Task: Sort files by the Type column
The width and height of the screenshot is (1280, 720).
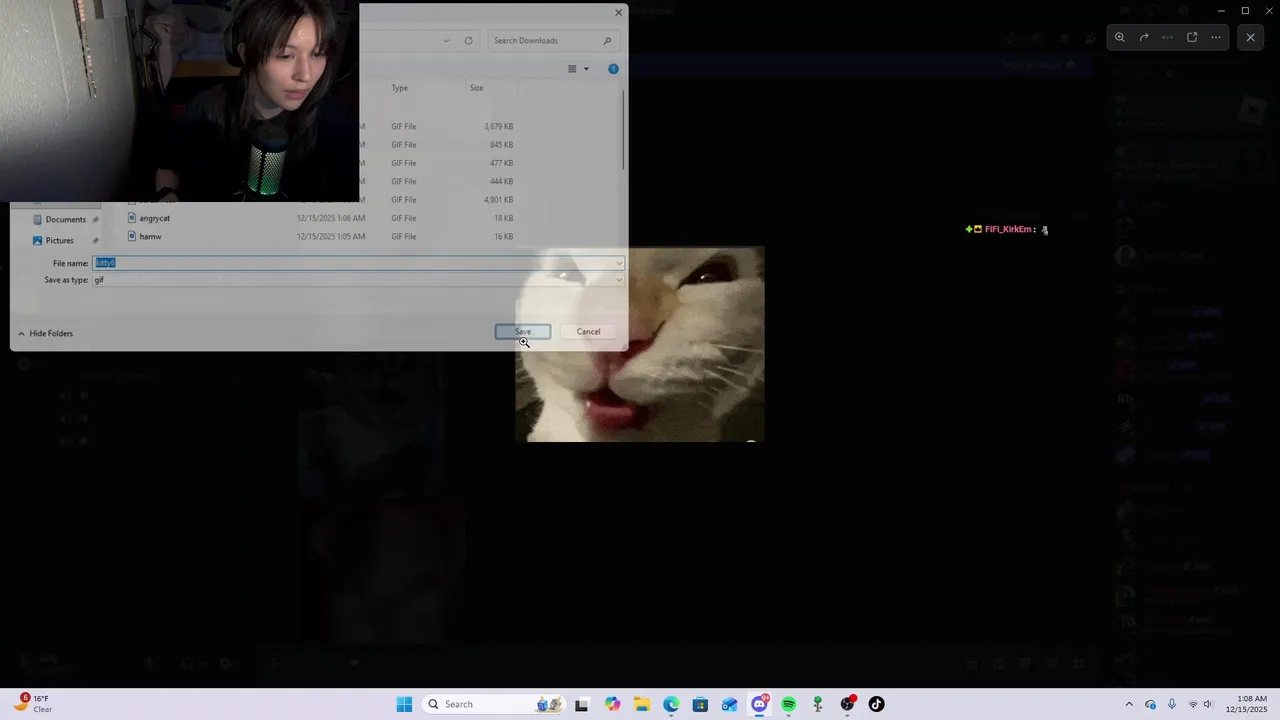Action: 399,88
